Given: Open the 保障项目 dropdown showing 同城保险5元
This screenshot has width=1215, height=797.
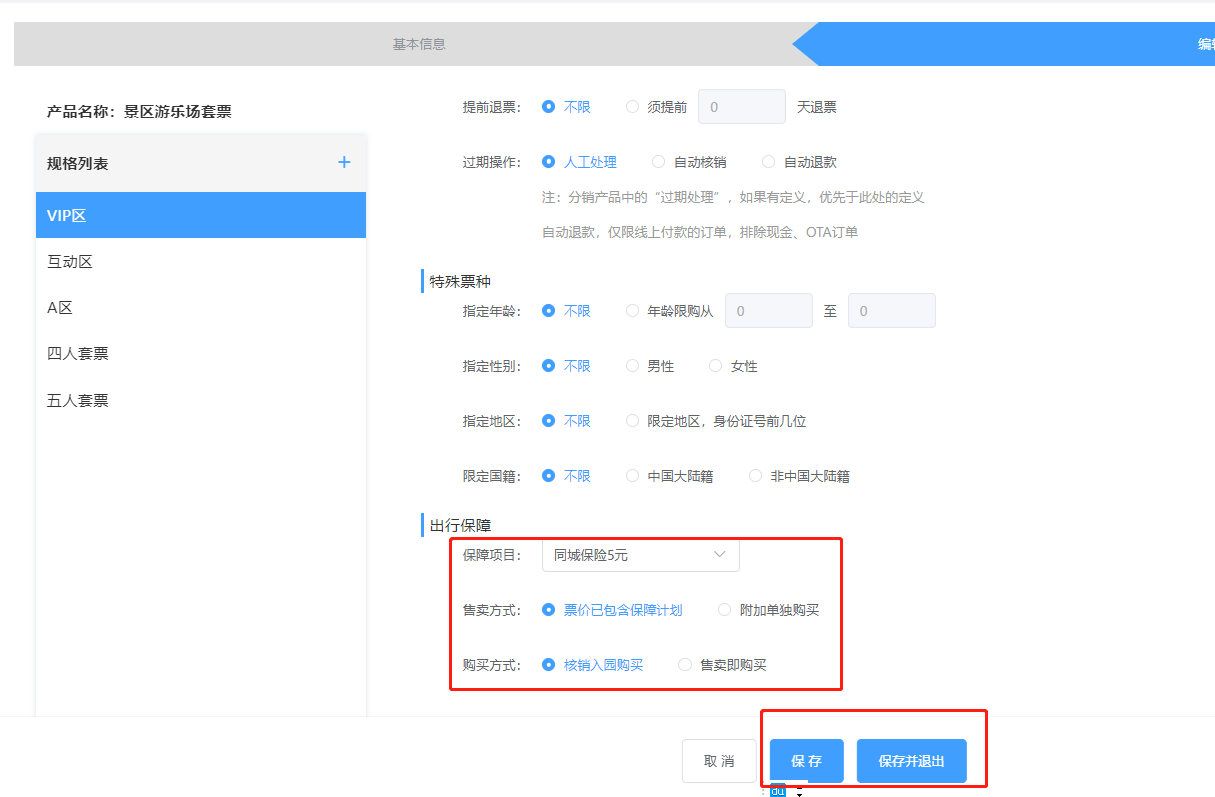Looking at the screenshot, I should click(x=640, y=555).
